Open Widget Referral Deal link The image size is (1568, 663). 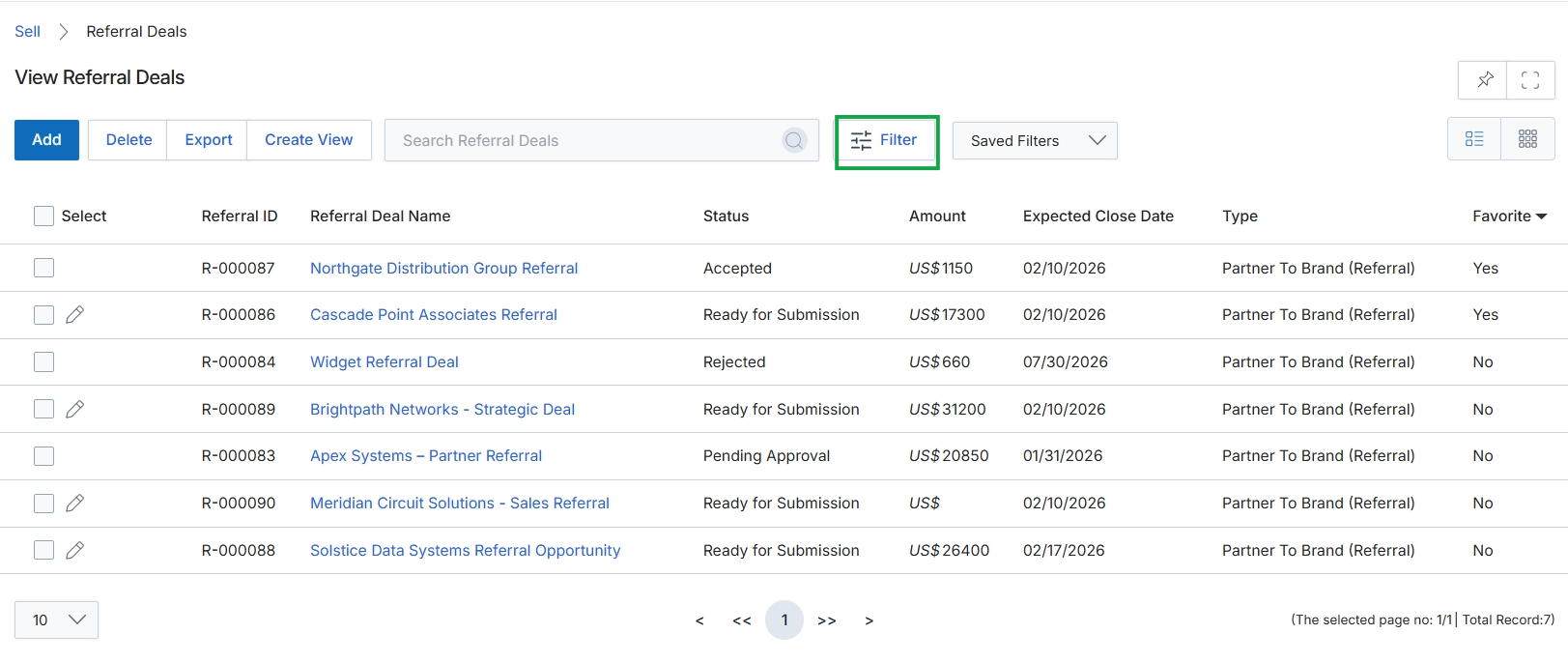[x=385, y=361]
